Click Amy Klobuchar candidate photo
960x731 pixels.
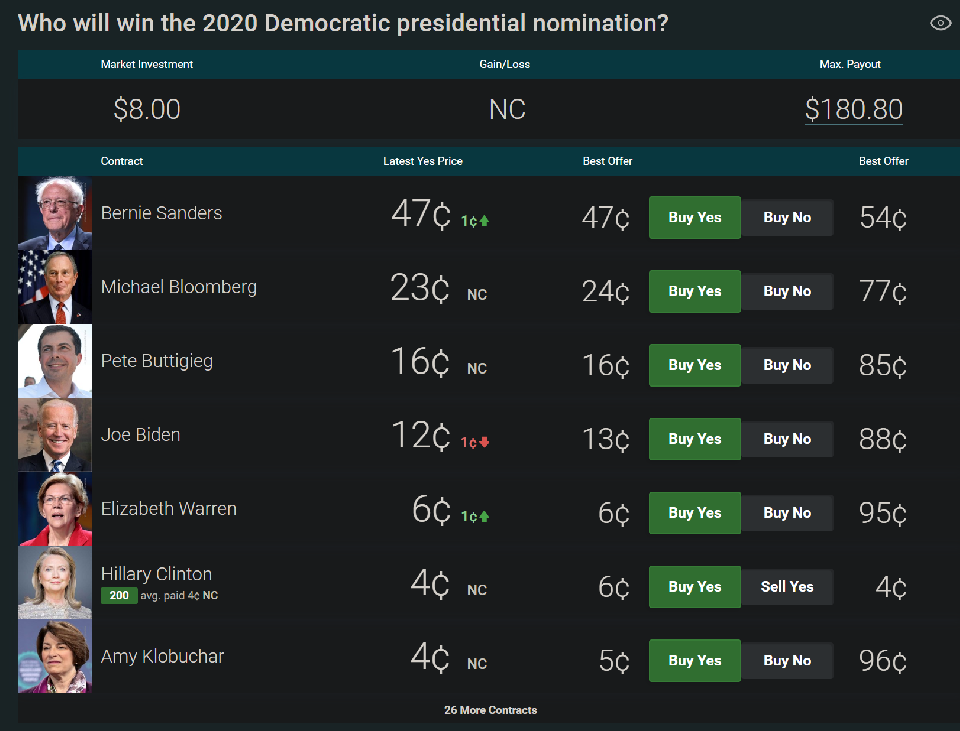coord(55,657)
